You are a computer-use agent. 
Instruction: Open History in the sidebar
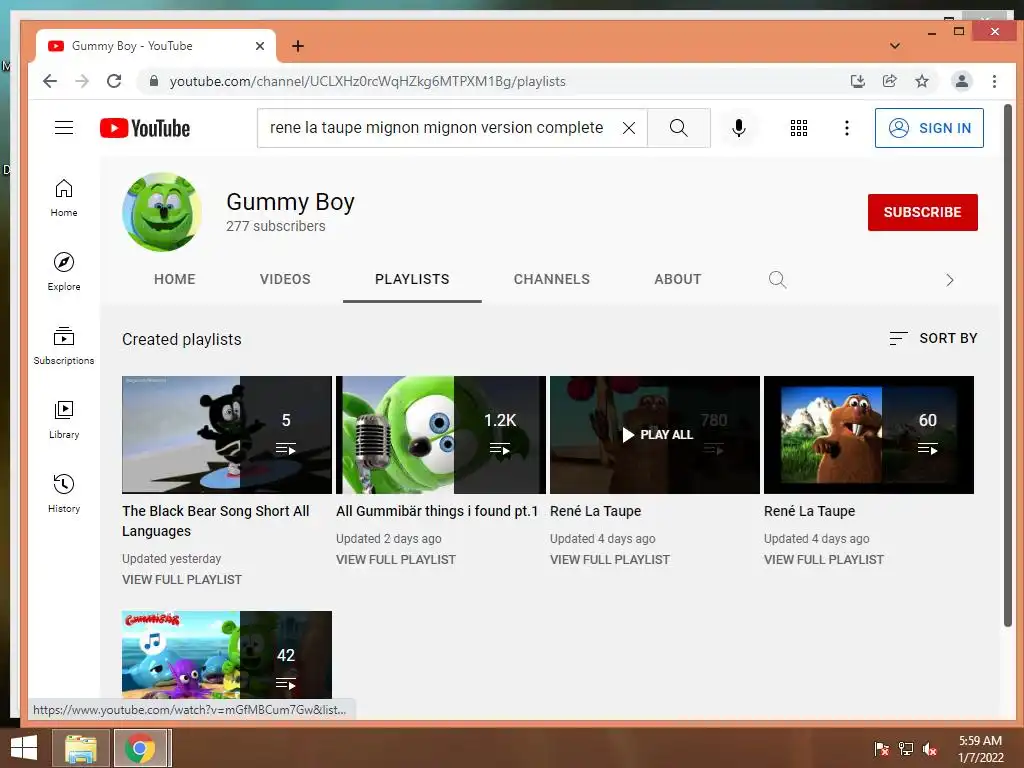pos(64,494)
